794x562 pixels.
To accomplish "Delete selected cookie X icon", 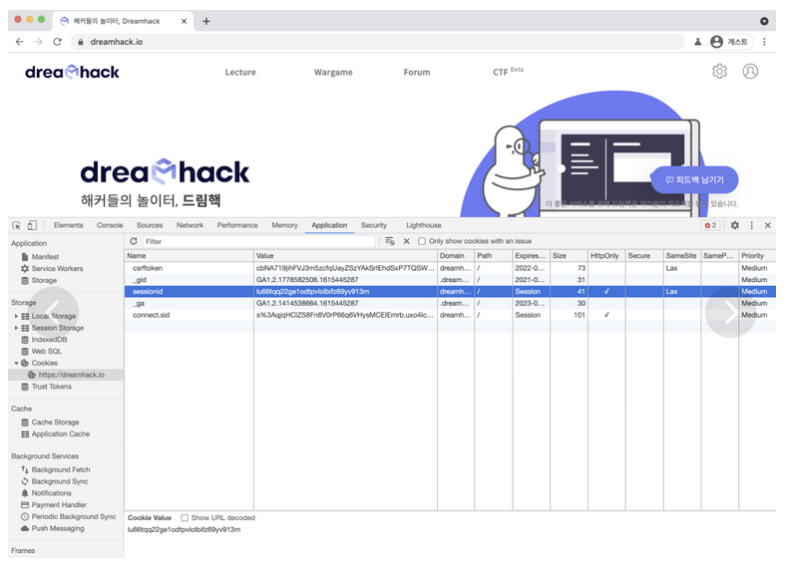I will click(406, 241).
